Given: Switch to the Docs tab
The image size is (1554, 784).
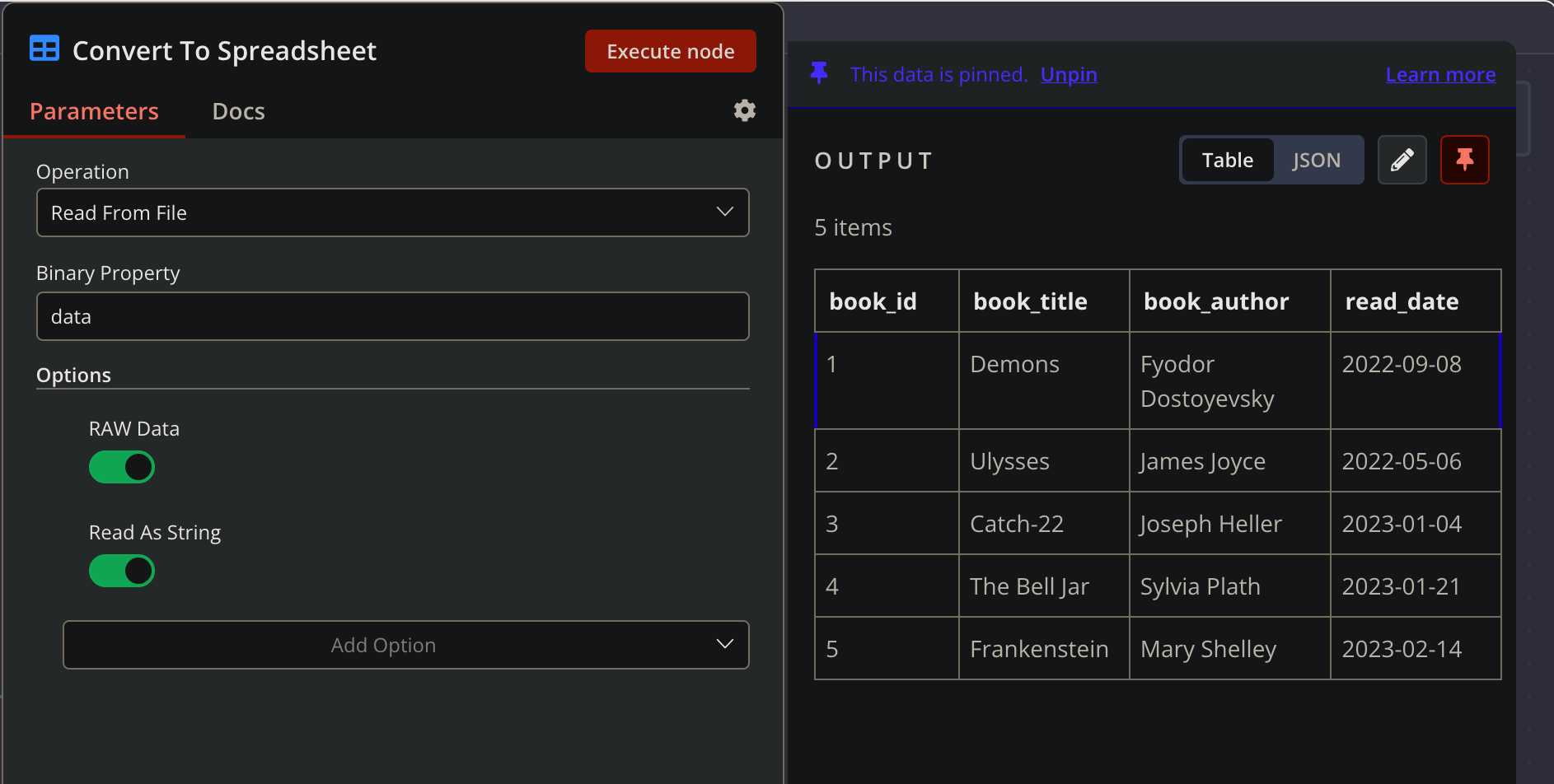Looking at the screenshot, I should (238, 110).
